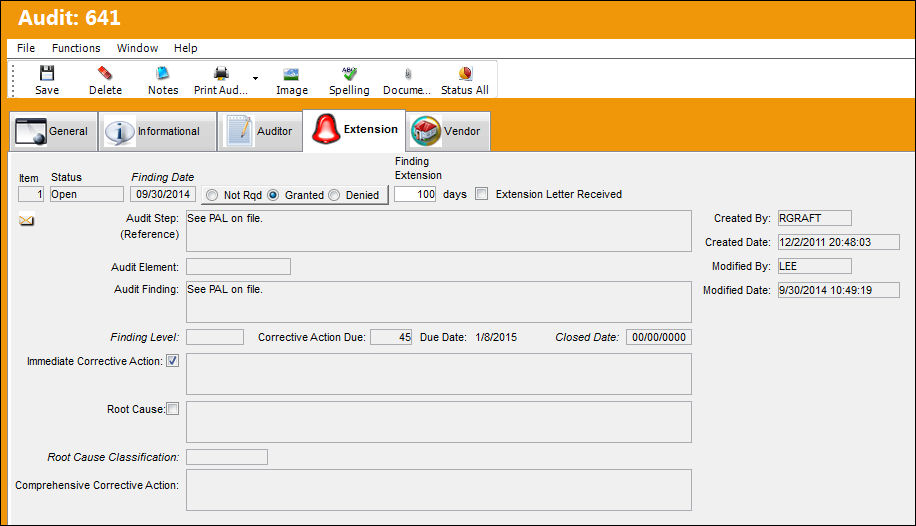Click the Root Cause text box

(x=439, y=421)
